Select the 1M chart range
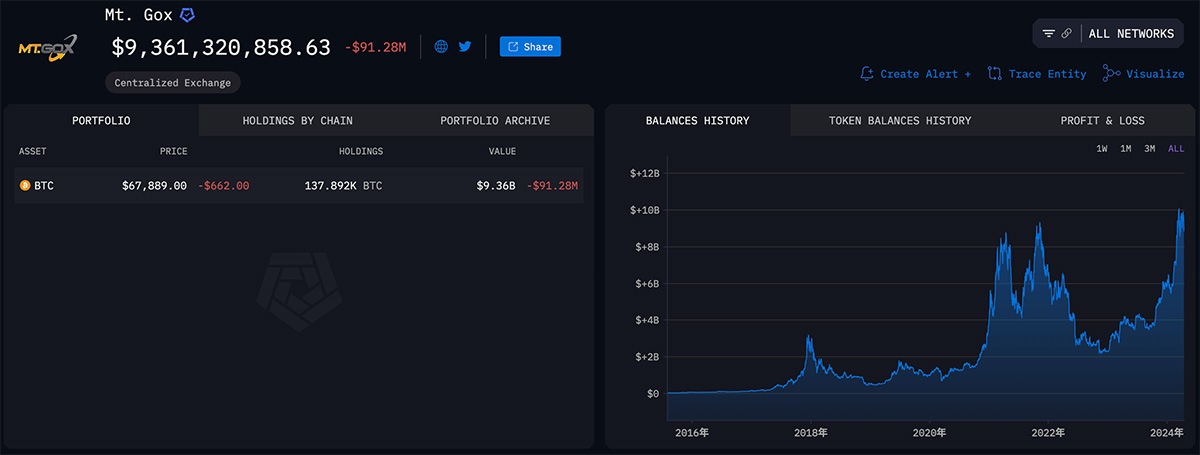 1126,149
